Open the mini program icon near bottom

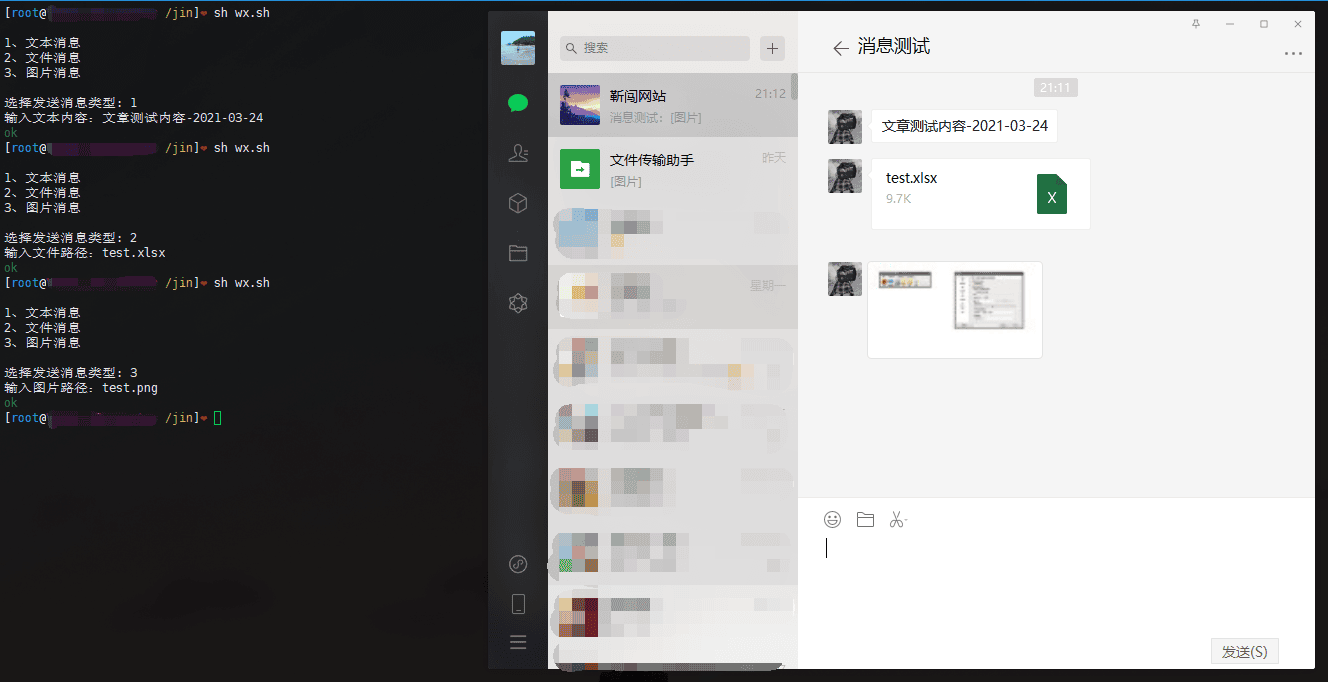[518, 564]
